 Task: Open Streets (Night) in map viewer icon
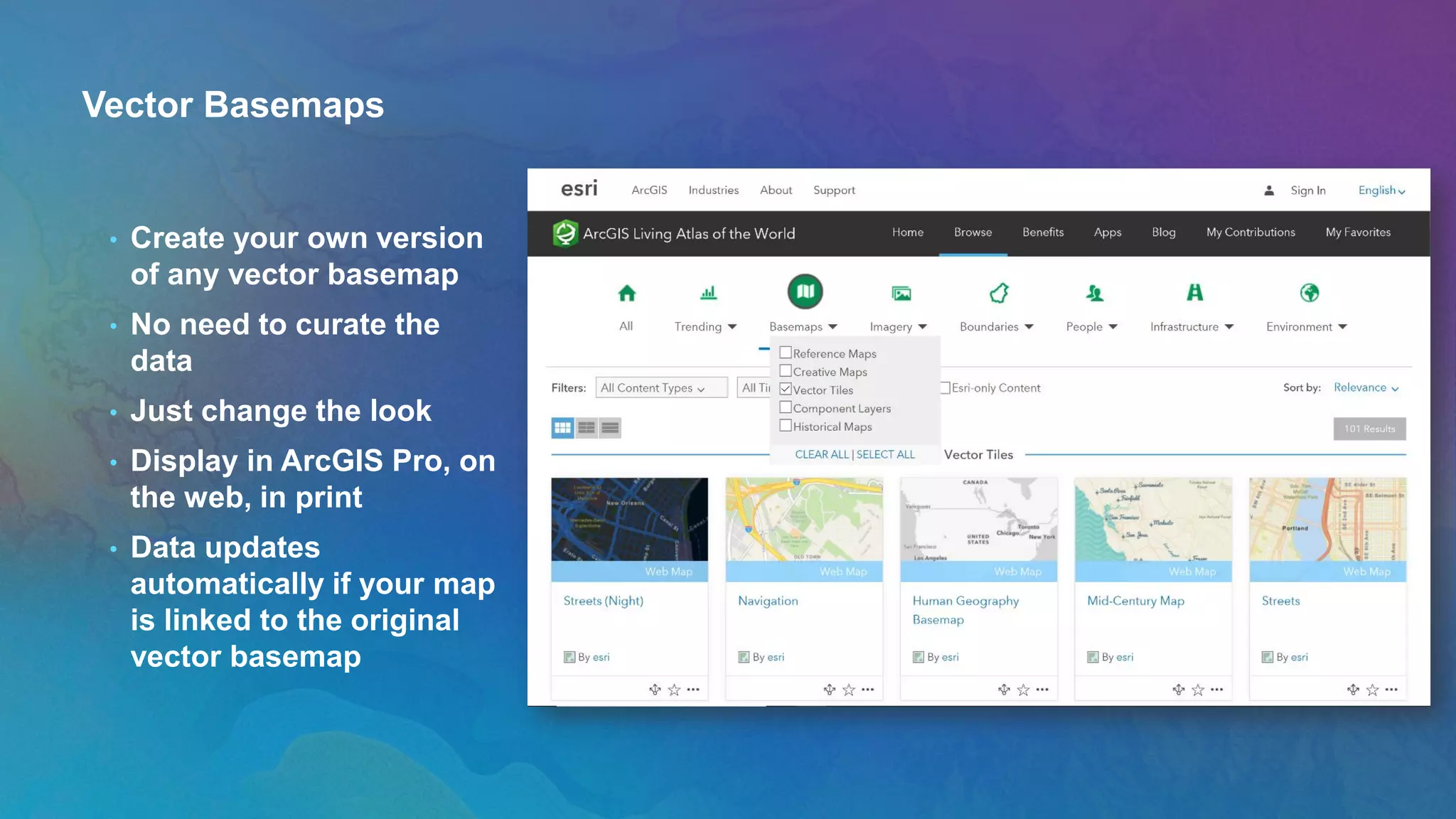(655, 690)
